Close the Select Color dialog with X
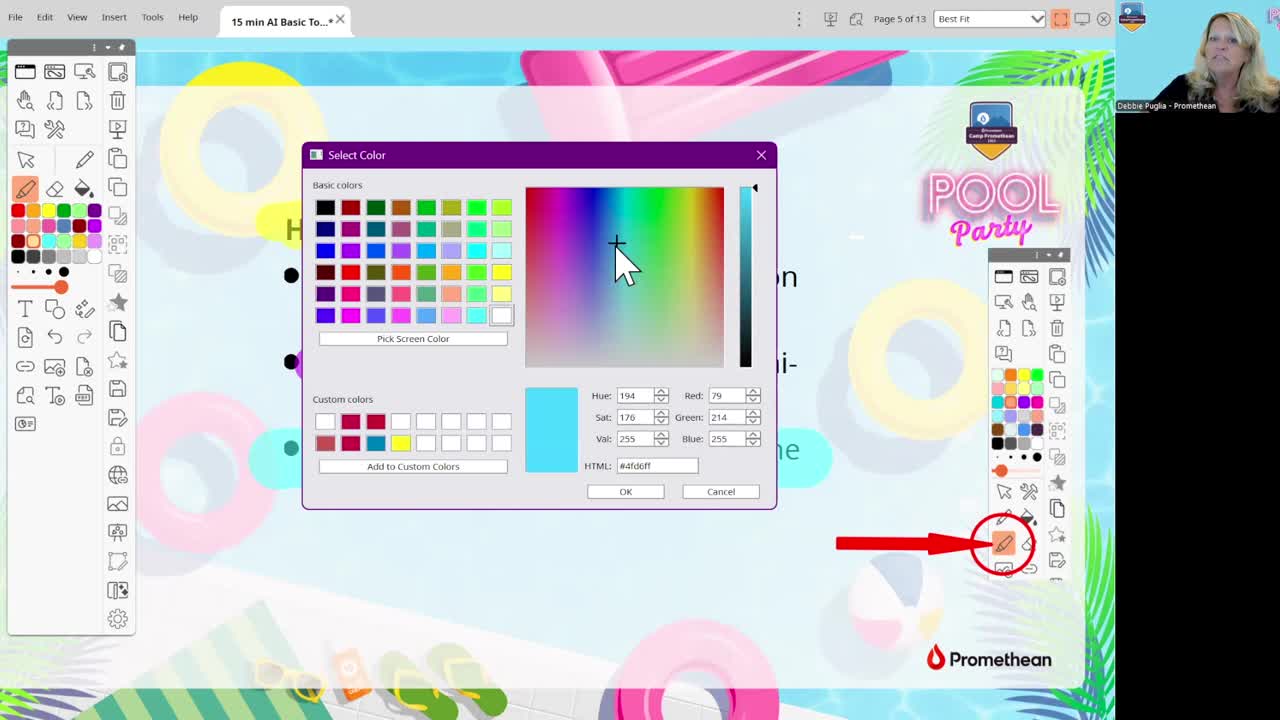1280x720 pixels. pyautogui.click(x=761, y=155)
